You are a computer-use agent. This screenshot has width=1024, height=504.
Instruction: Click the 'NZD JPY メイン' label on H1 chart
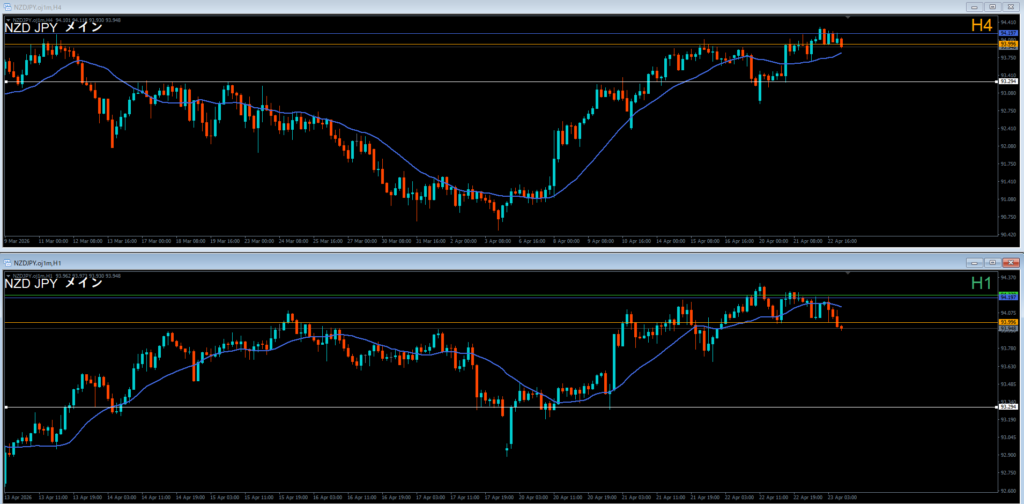point(53,283)
